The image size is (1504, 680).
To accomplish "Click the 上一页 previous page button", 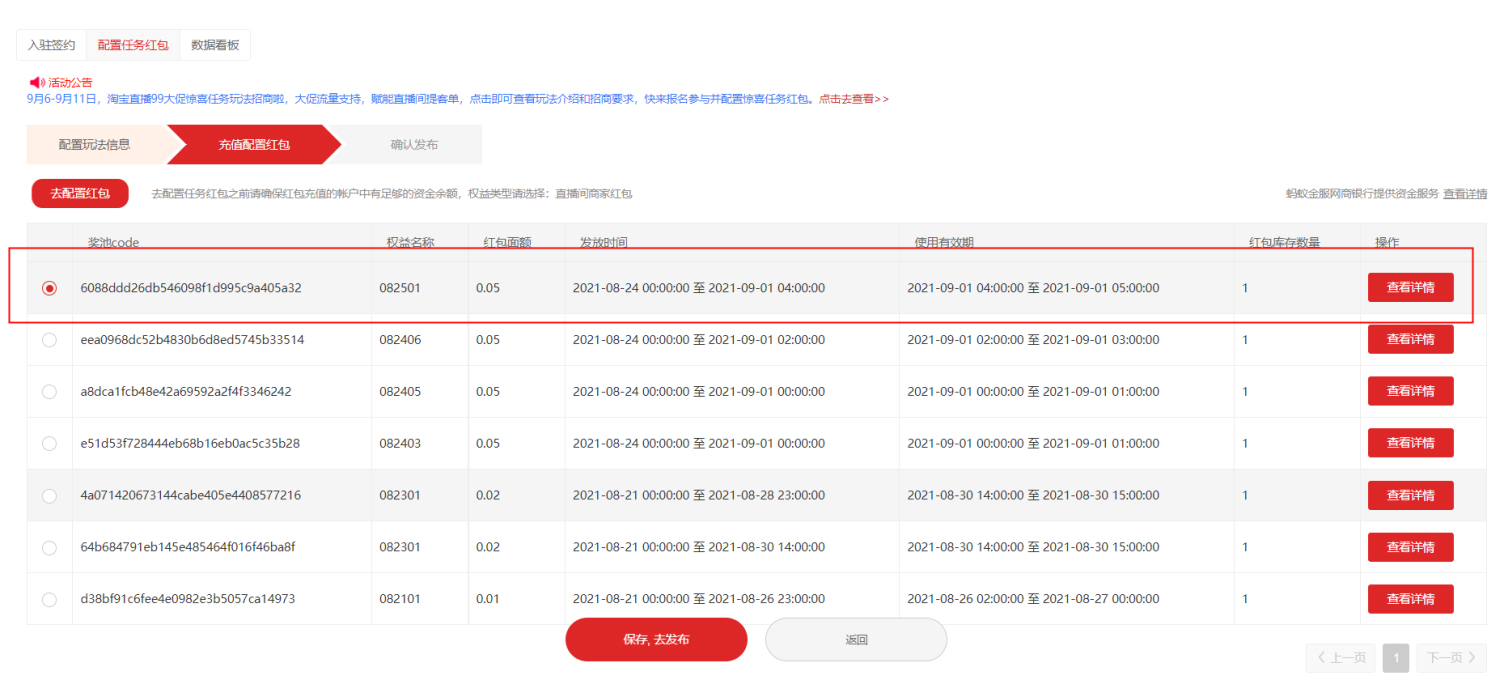I will pos(1341,657).
